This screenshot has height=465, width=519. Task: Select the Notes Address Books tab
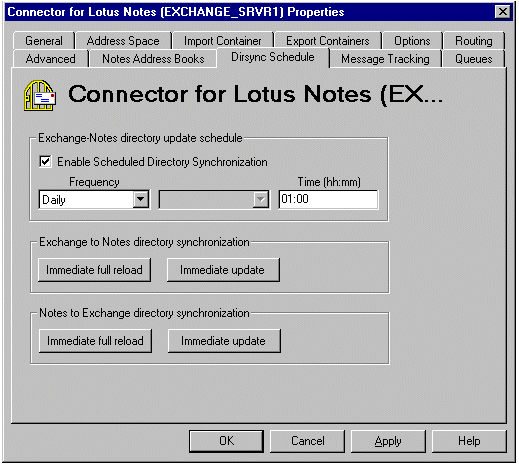tap(153, 59)
